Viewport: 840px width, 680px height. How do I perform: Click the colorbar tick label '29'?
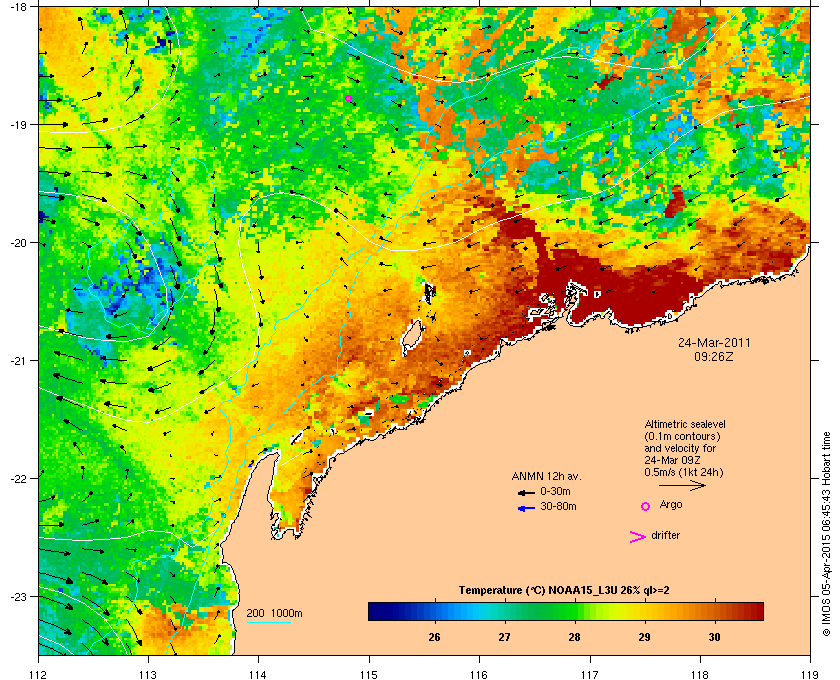[x=644, y=637]
